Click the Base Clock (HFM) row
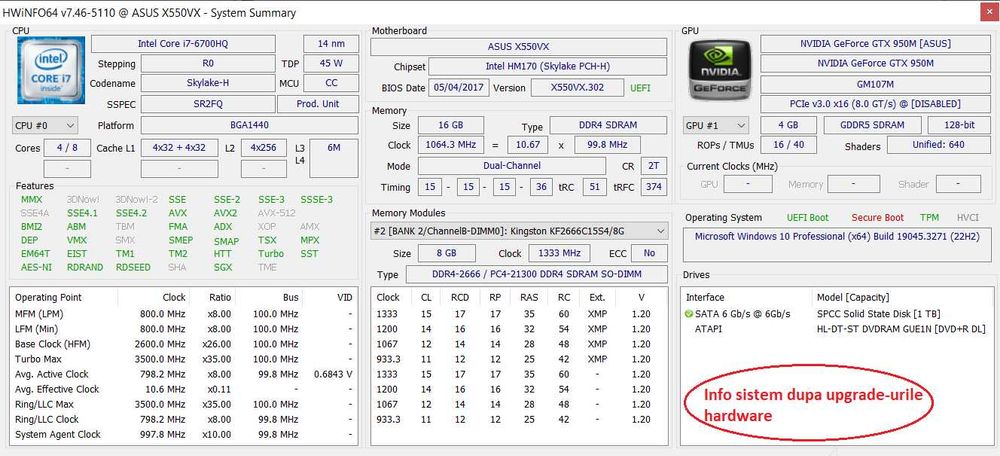This screenshot has height=456, width=1000. (184, 344)
